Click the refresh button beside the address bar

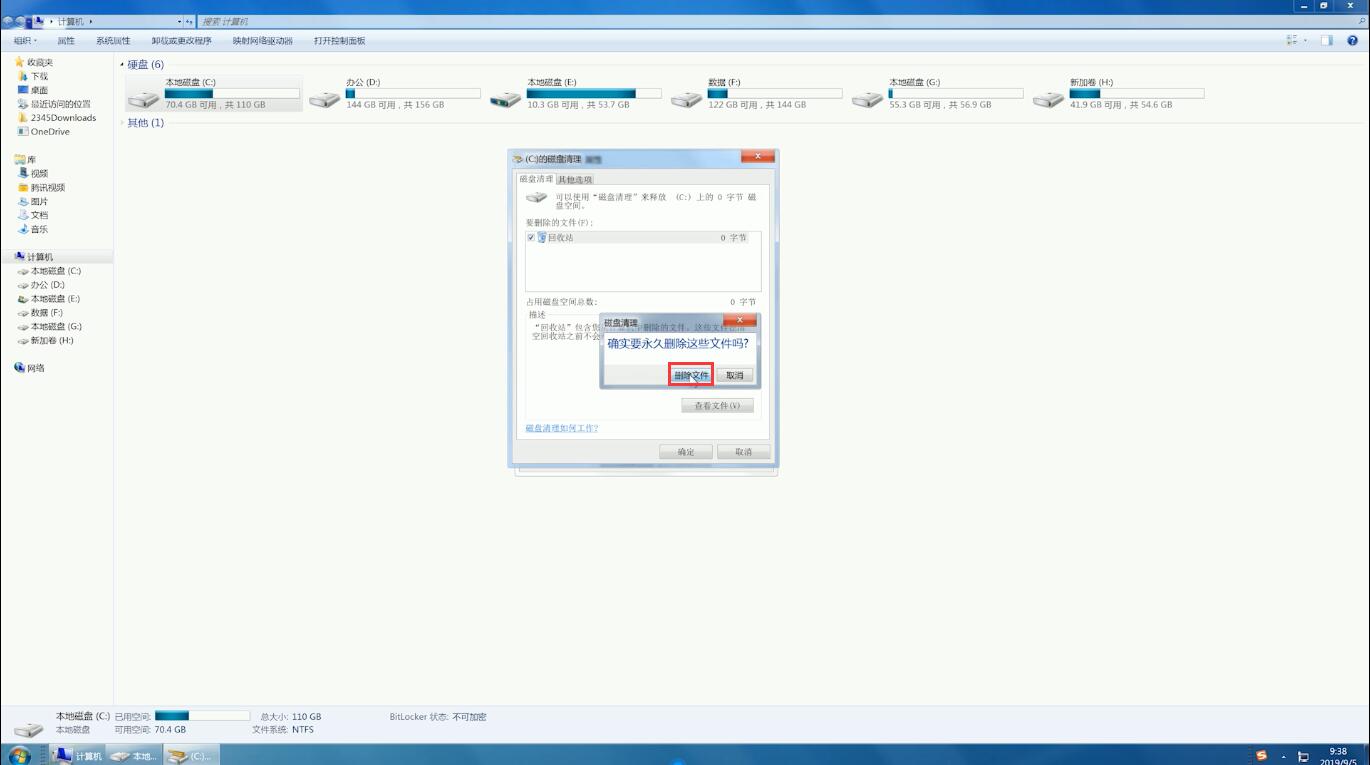[x=189, y=21]
